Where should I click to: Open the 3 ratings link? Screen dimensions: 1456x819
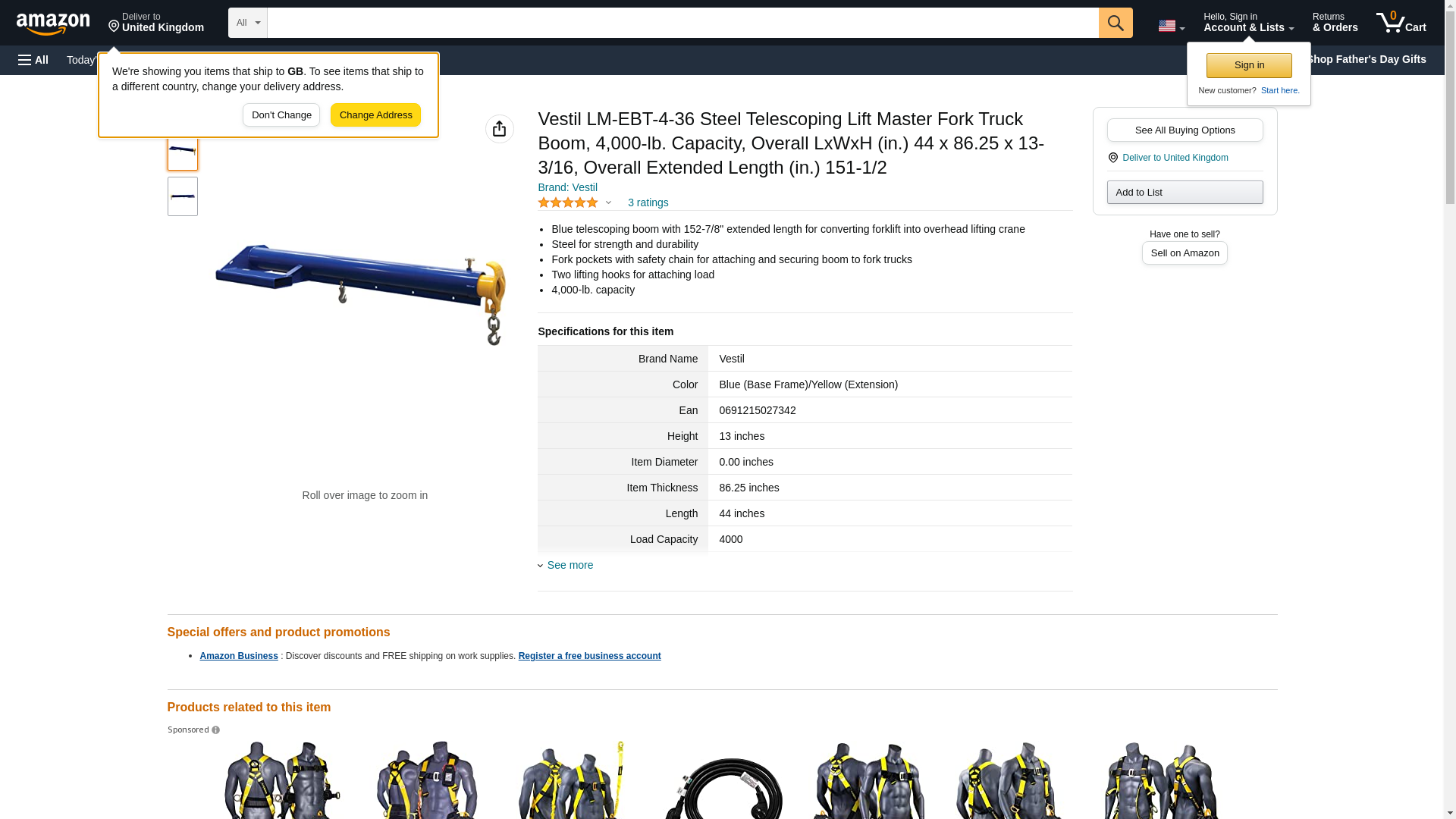tap(648, 202)
